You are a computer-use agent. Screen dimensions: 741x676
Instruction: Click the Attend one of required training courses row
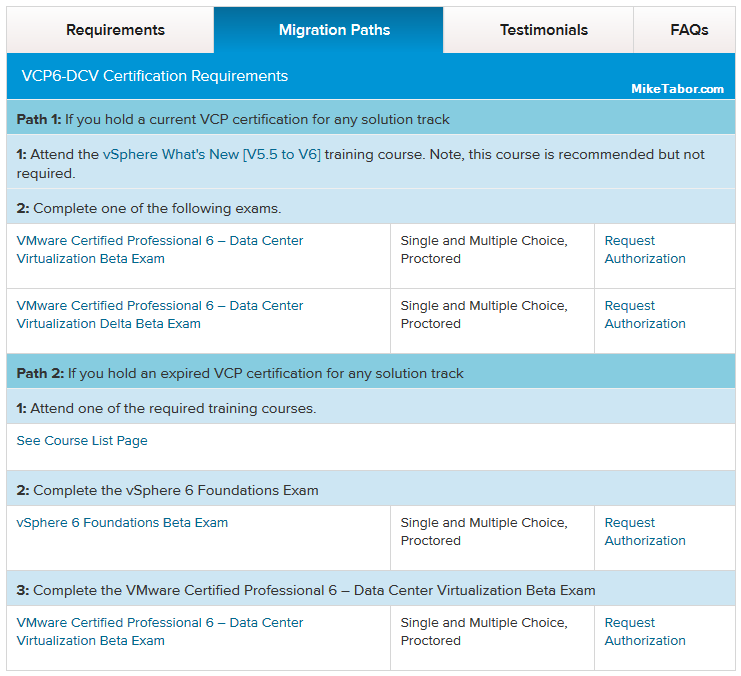coord(371,408)
